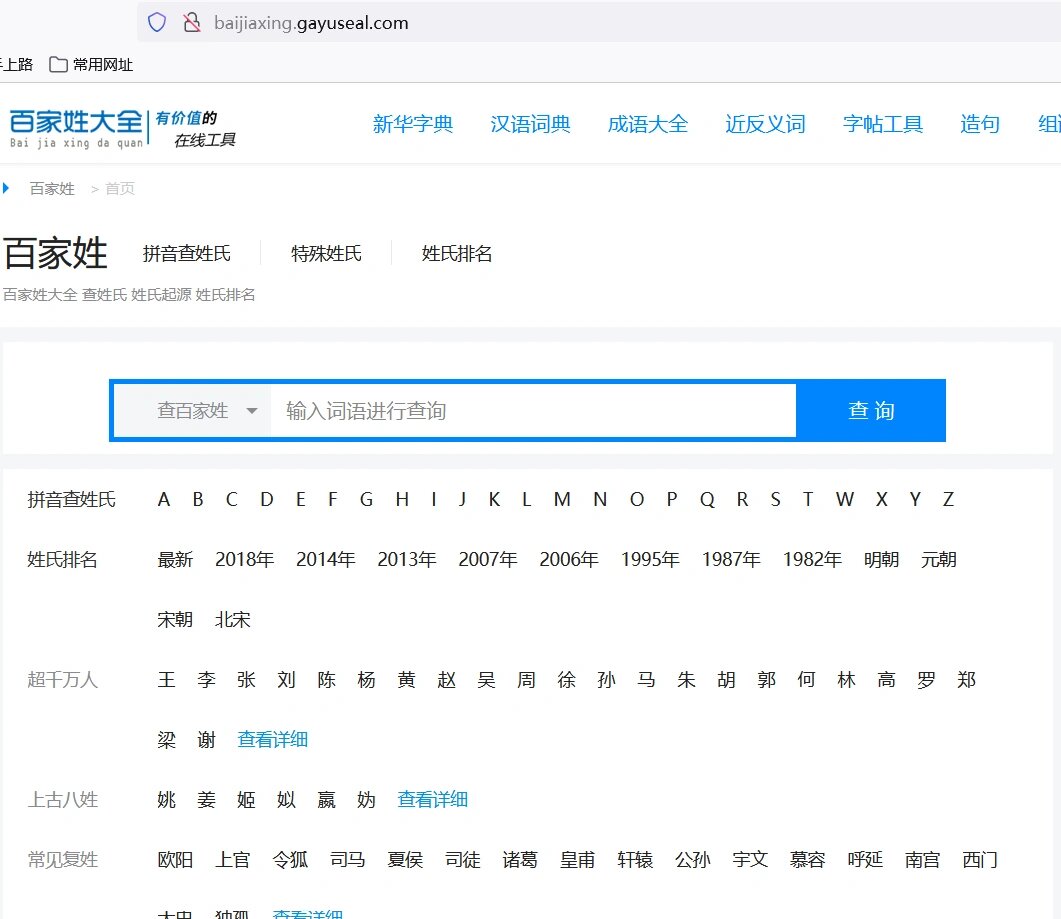Open 汉语词典 in top navigation

click(530, 124)
